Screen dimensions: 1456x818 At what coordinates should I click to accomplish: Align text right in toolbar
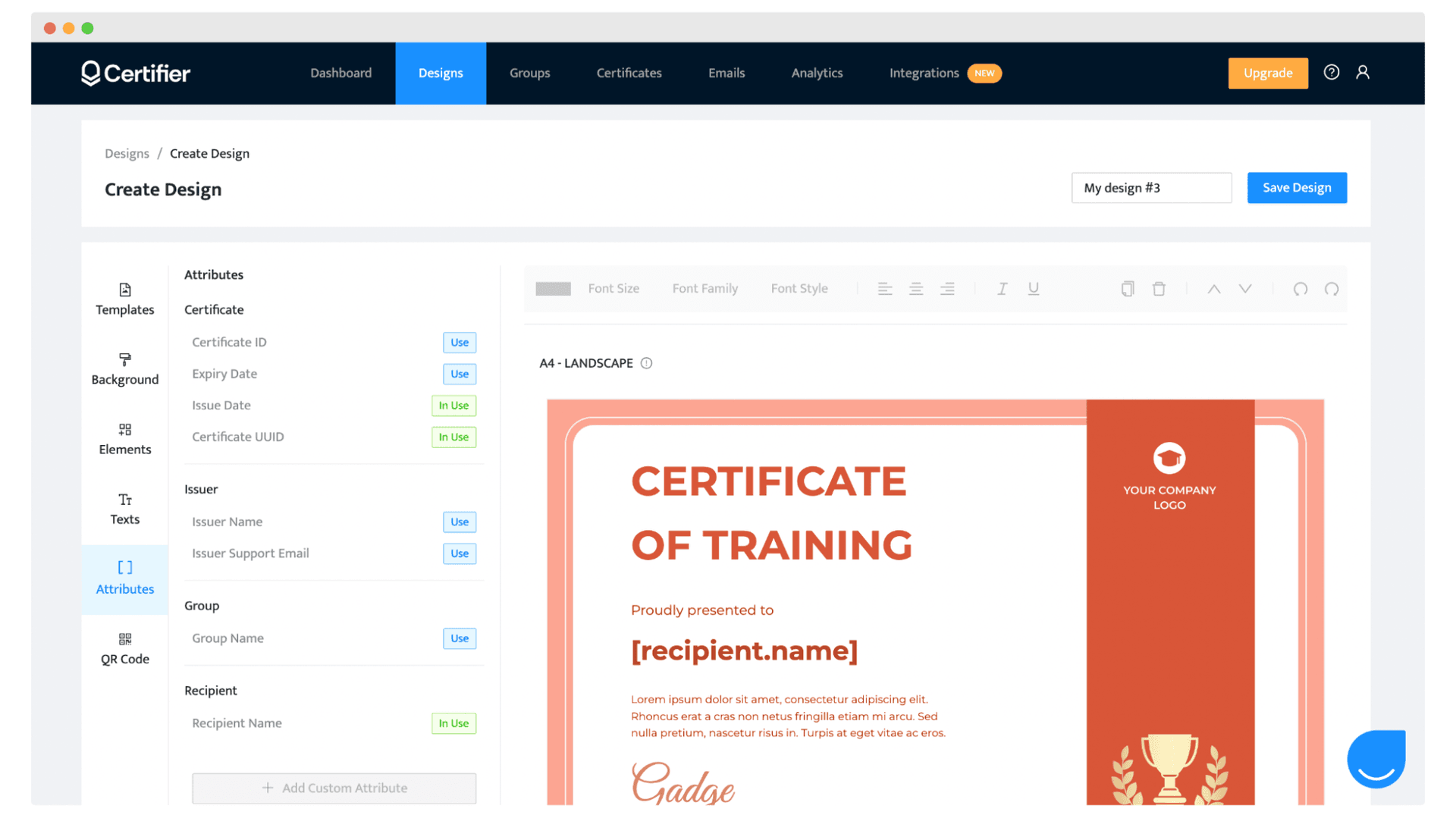946,289
